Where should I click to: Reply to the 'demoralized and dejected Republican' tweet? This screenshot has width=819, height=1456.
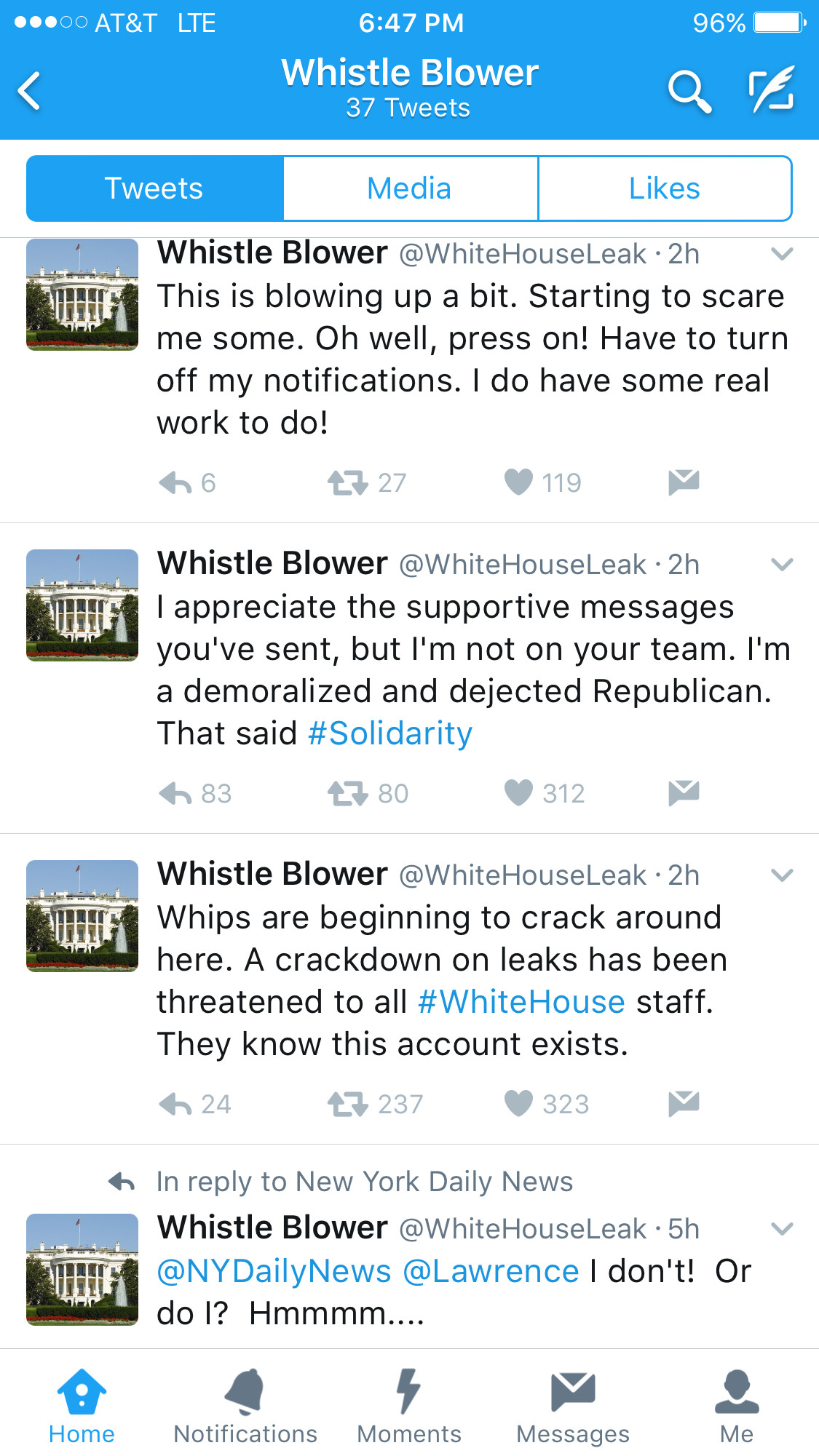click(x=175, y=793)
